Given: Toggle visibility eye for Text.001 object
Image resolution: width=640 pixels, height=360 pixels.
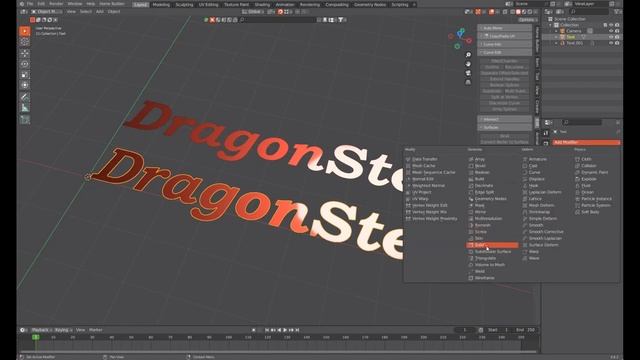Looking at the screenshot, I should click(x=611, y=43).
